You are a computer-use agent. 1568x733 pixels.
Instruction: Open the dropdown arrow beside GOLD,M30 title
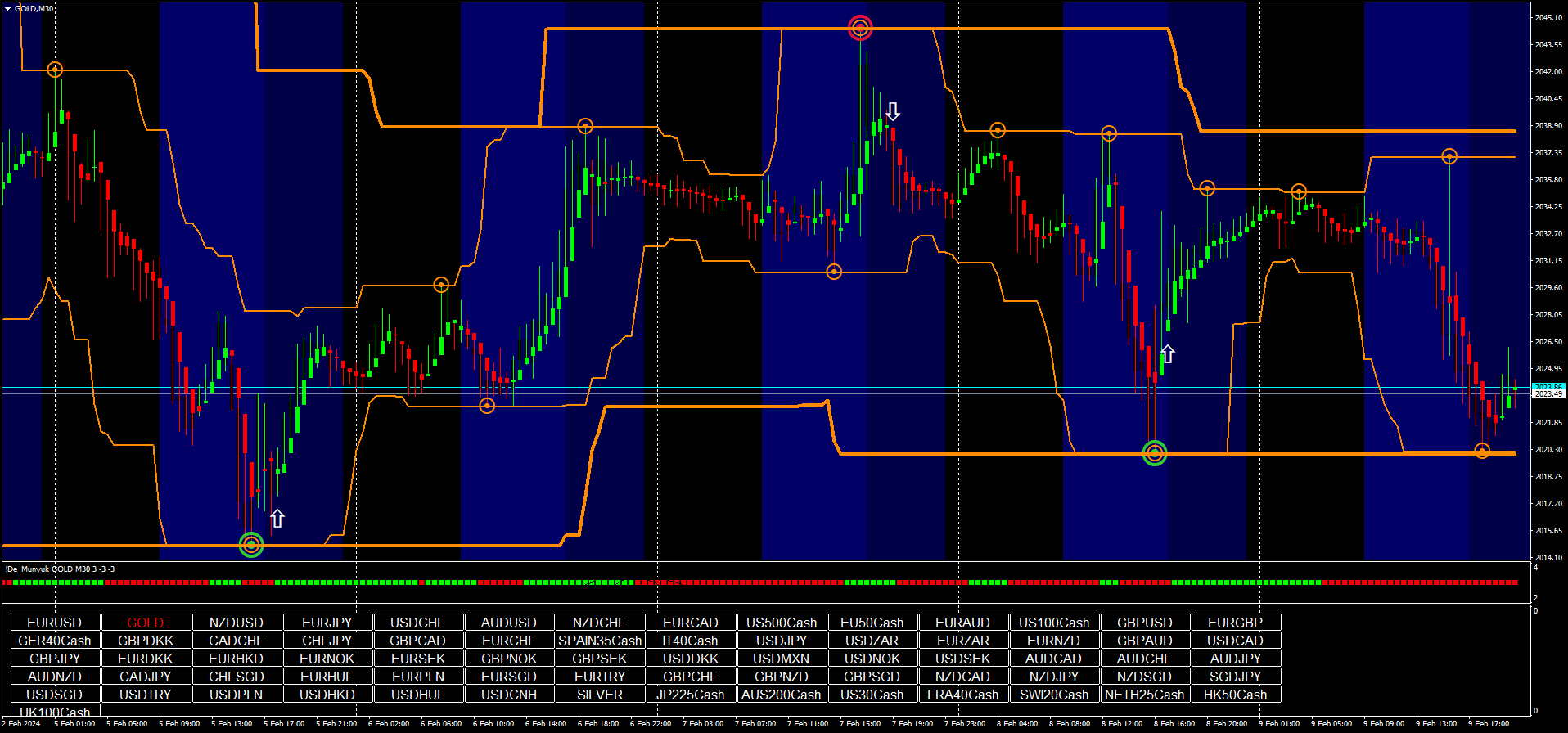[x=8, y=9]
